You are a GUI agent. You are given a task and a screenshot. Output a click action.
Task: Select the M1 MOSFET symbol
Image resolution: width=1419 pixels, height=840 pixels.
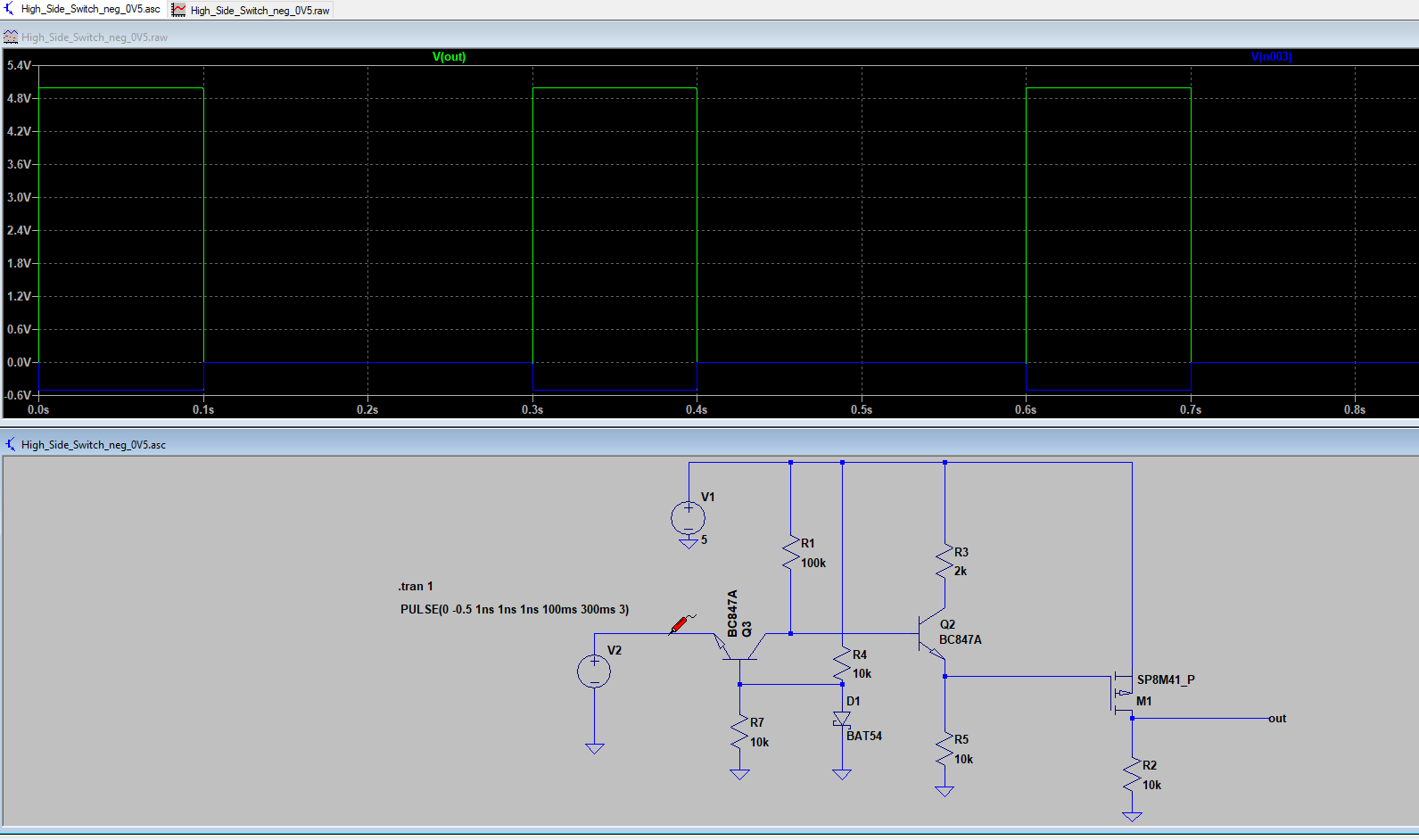pos(1122,693)
